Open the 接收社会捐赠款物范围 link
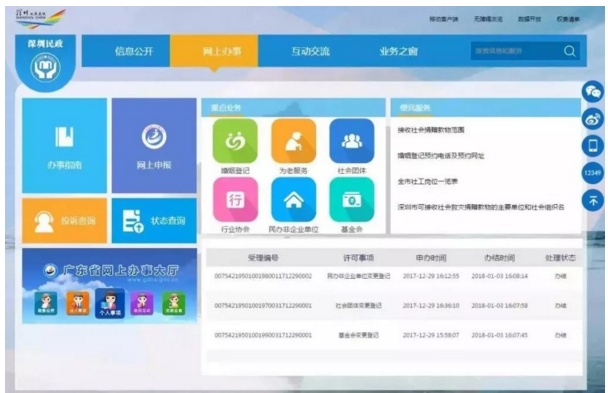Viewport: 608px width, 393px height. click(x=431, y=130)
